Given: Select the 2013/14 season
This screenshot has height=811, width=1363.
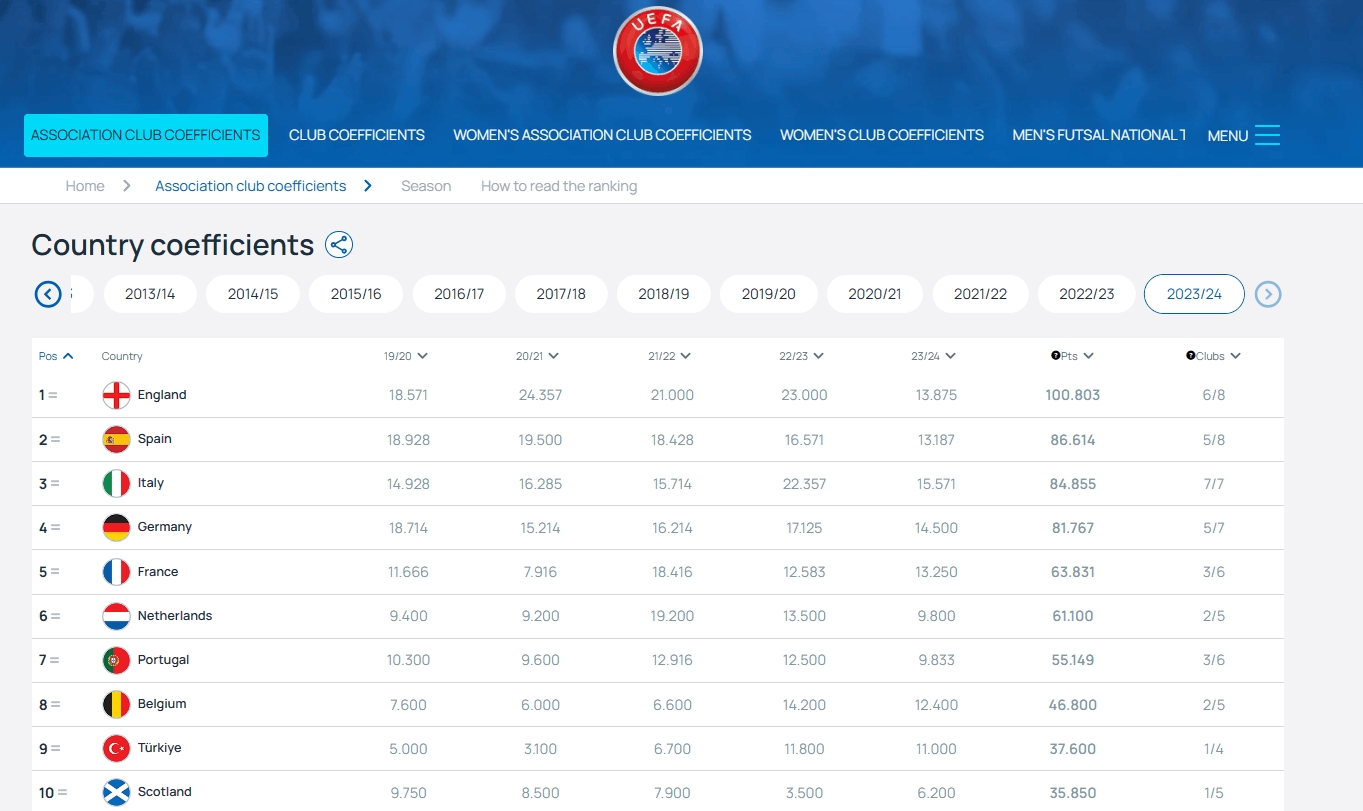Looking at the screenshot, I should pyautogui.click(x=150, y=294).
